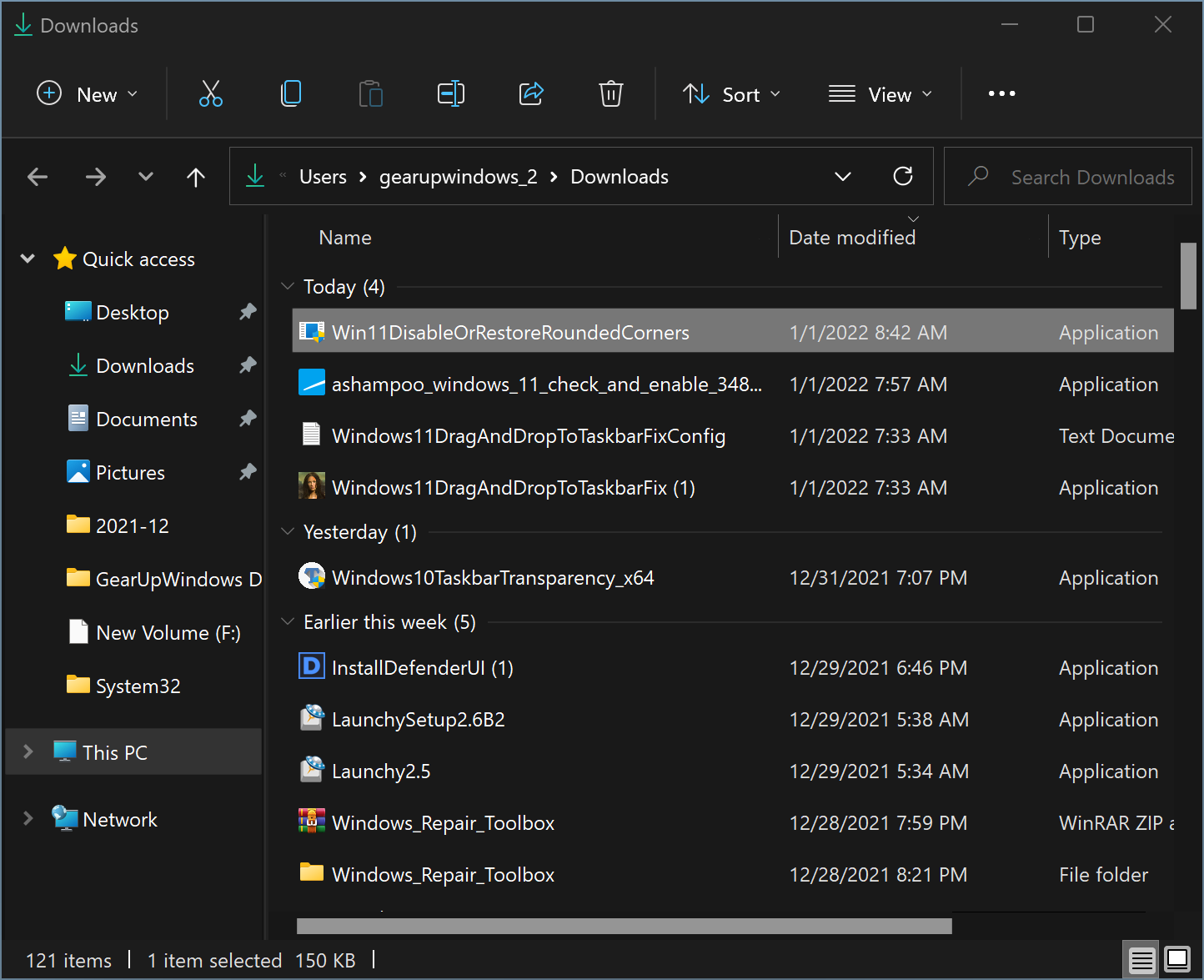This screenshot has height=980, width=1204.
Task: Select the Launchy2.5 file row
Action: click(x=733, y=771)
